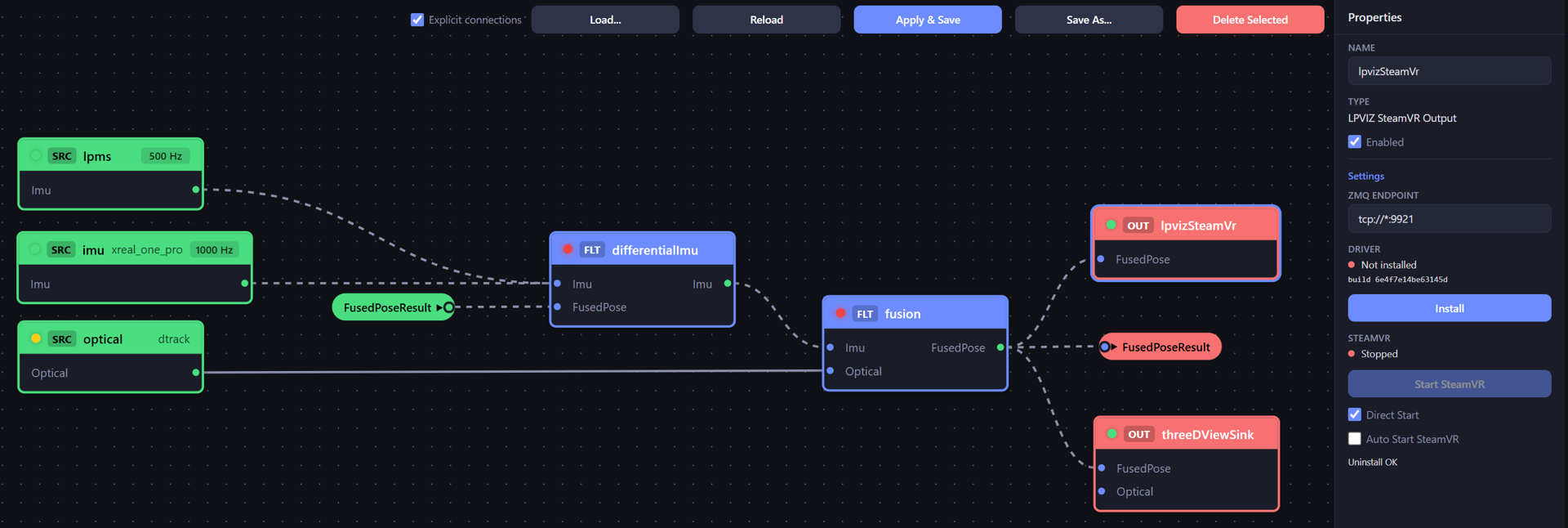
Task: Select the imu xreal_one_pro node header
Action: tap(135, 249)
